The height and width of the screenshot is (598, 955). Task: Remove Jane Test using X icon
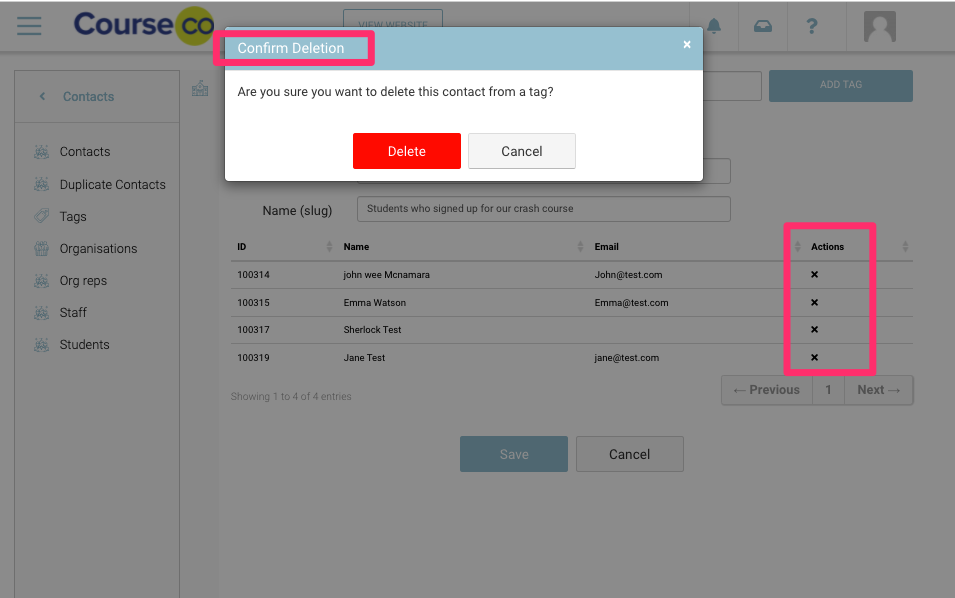pos(814,358)
